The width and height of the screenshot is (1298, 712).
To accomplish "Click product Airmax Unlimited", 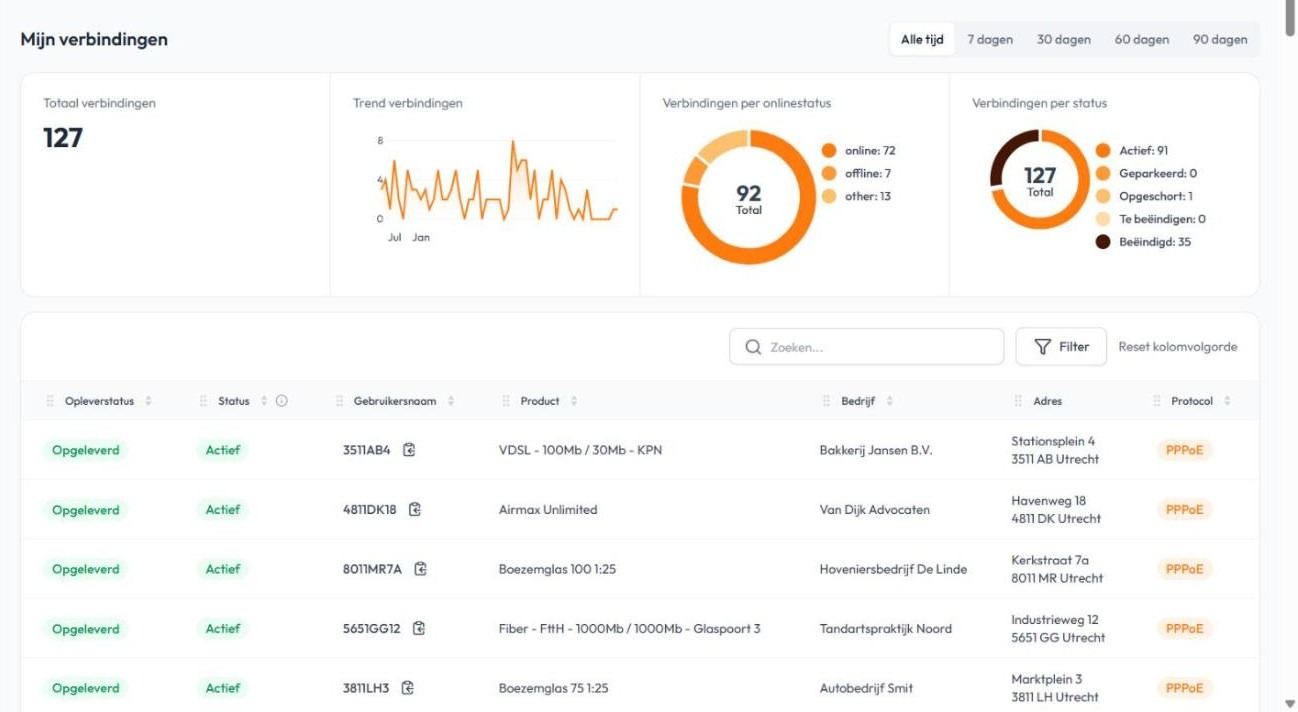I will click(548, 510).
